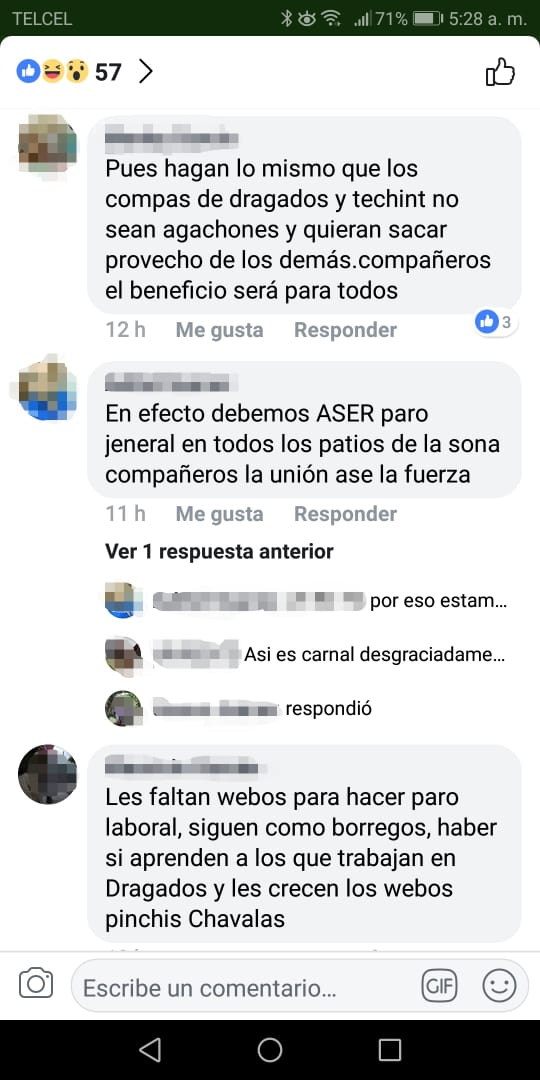Expand the truncated reply 'por eso estam…'
Viewport: 540px width, 1080px height.
[438, 601]
